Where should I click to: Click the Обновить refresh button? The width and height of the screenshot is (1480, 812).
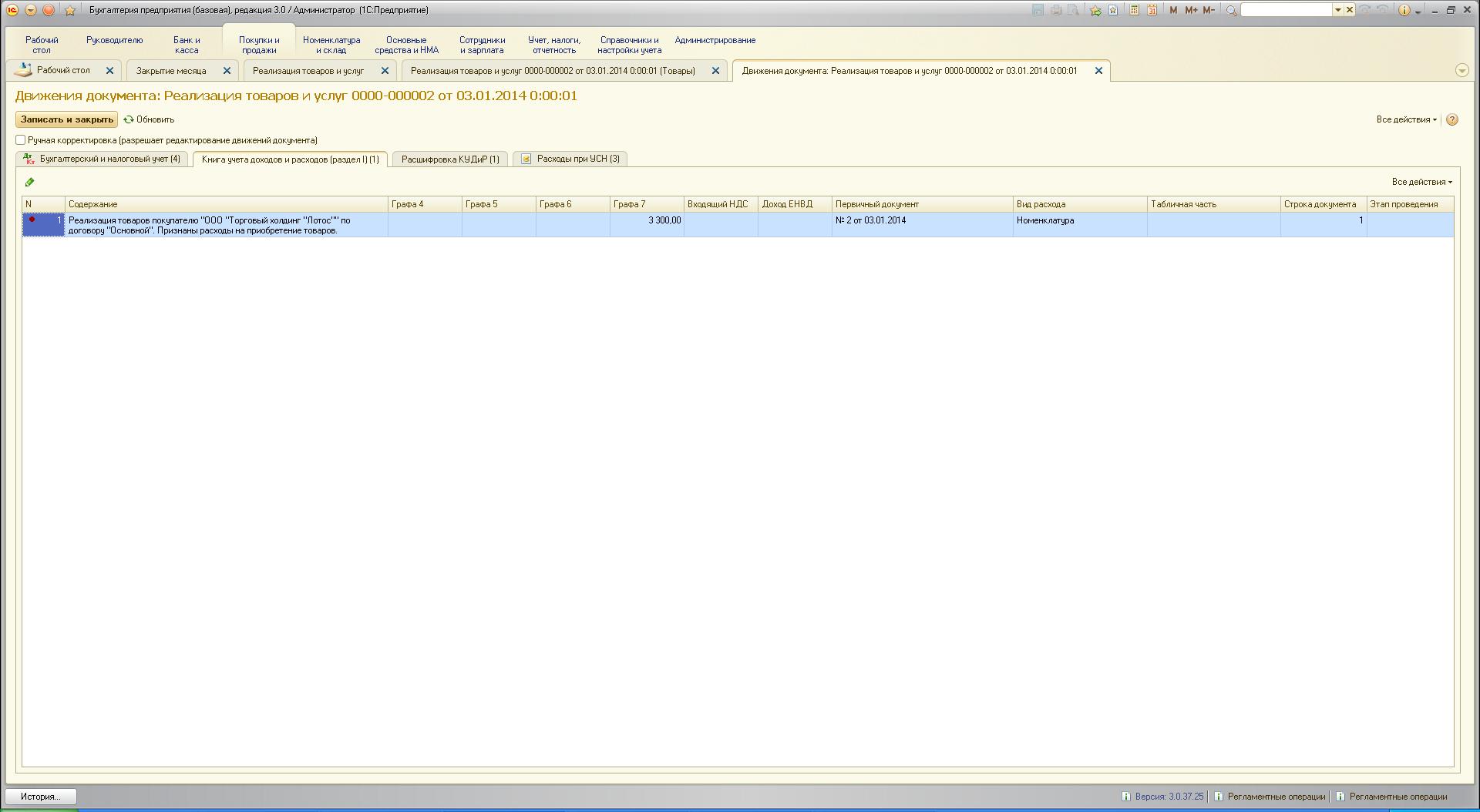[x=150, y=119]
